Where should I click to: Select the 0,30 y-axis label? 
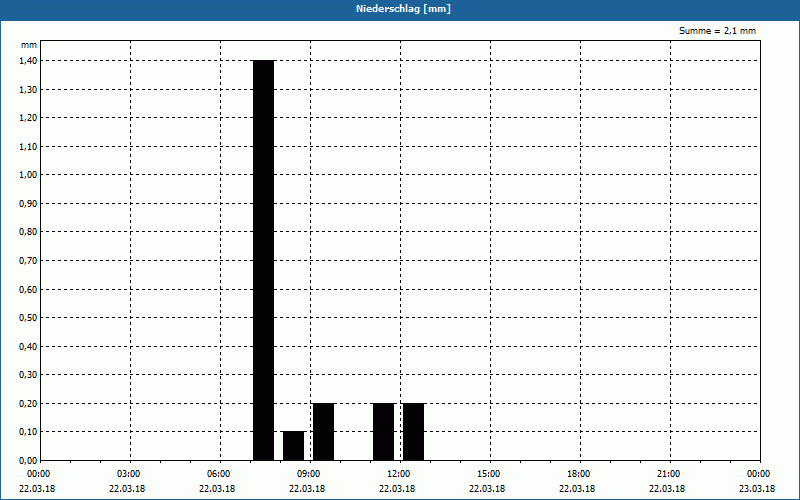29,375
